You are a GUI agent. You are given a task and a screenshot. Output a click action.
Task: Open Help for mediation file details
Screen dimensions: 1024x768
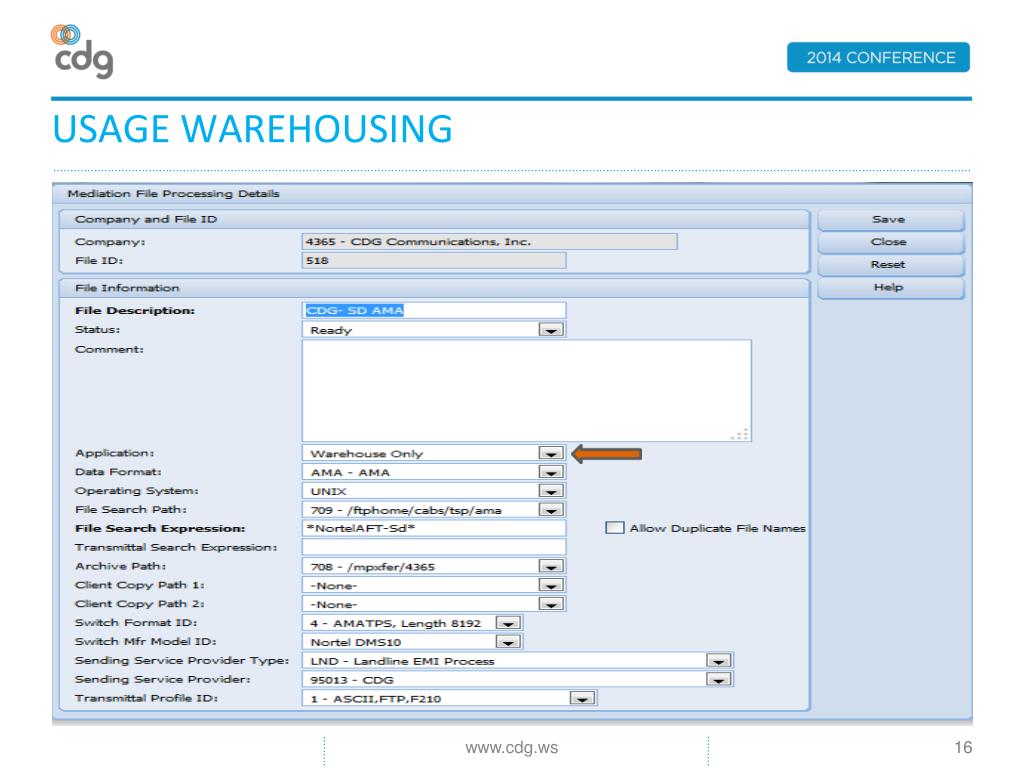click(890, 288)
